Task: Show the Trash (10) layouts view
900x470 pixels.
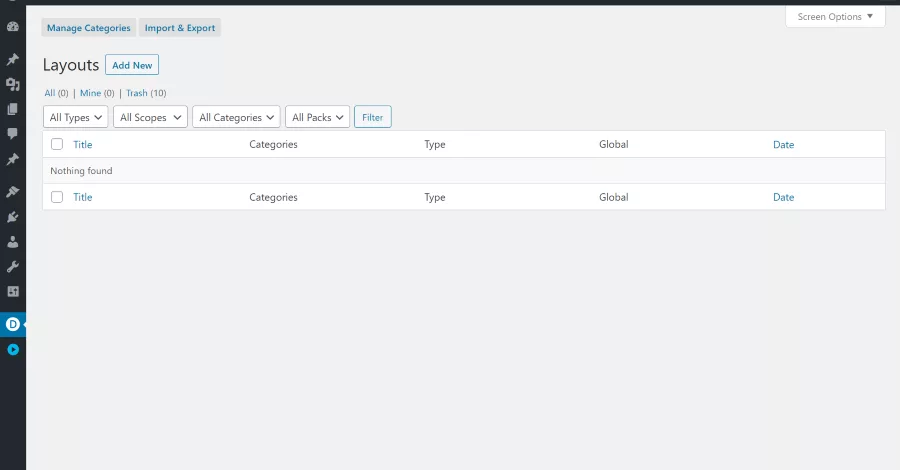Action: point(146,93)
